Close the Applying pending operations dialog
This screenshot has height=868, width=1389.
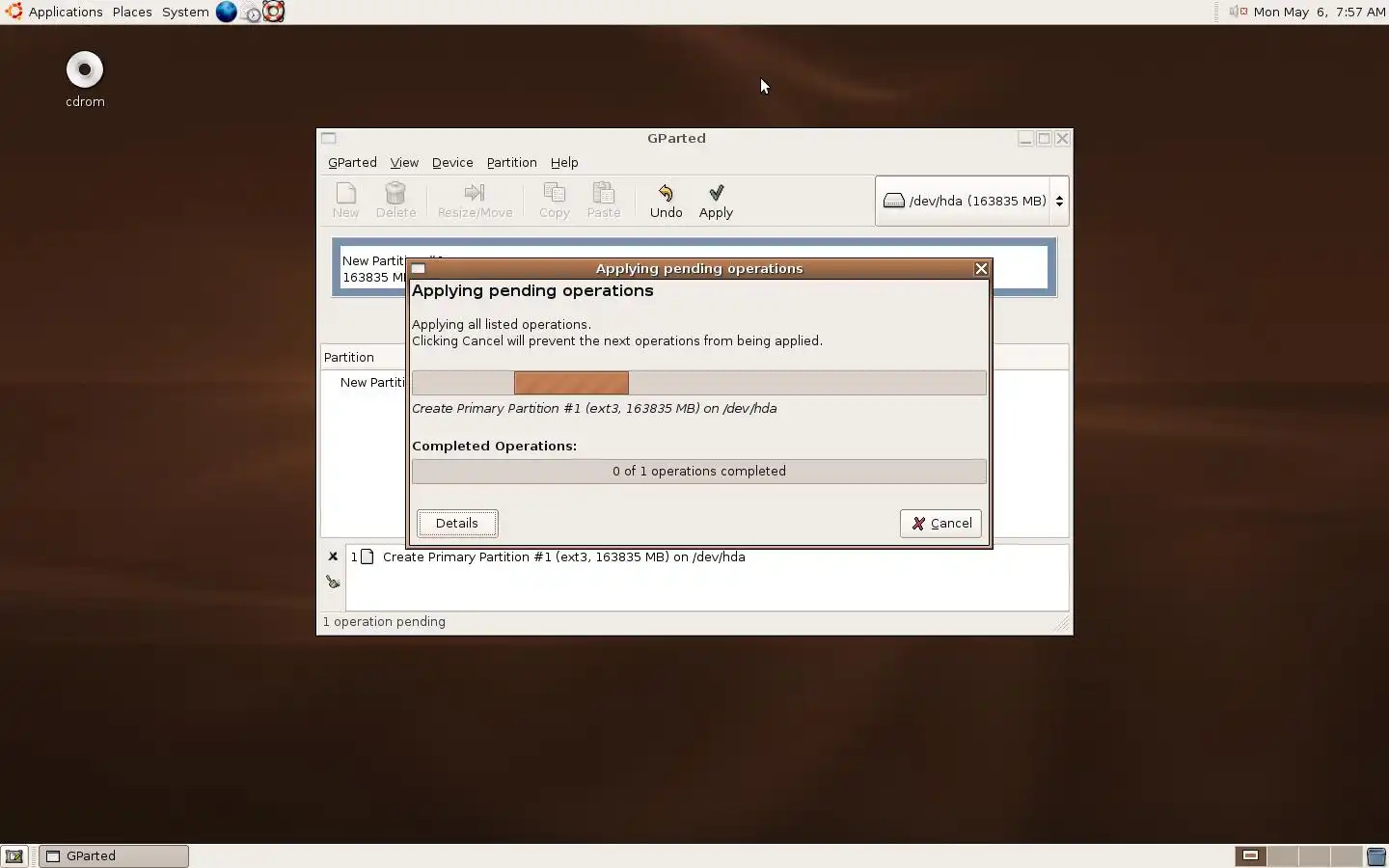(x=981, y=269)
